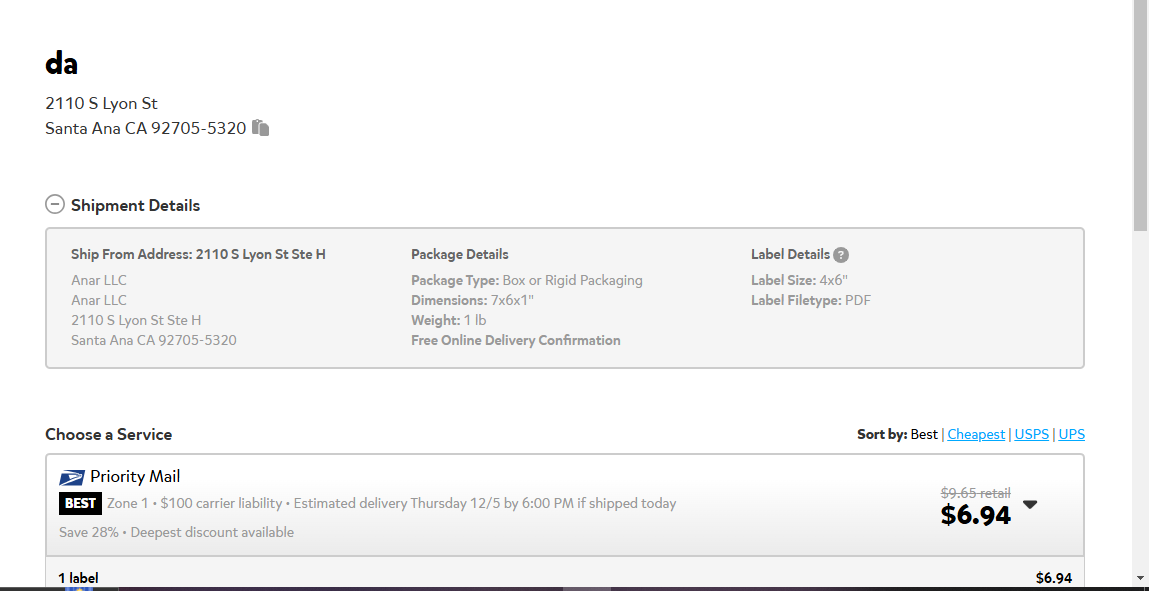Expand the Priority Mail price dropdown arrow
1149x591 pixels.
coord(1030,505)
